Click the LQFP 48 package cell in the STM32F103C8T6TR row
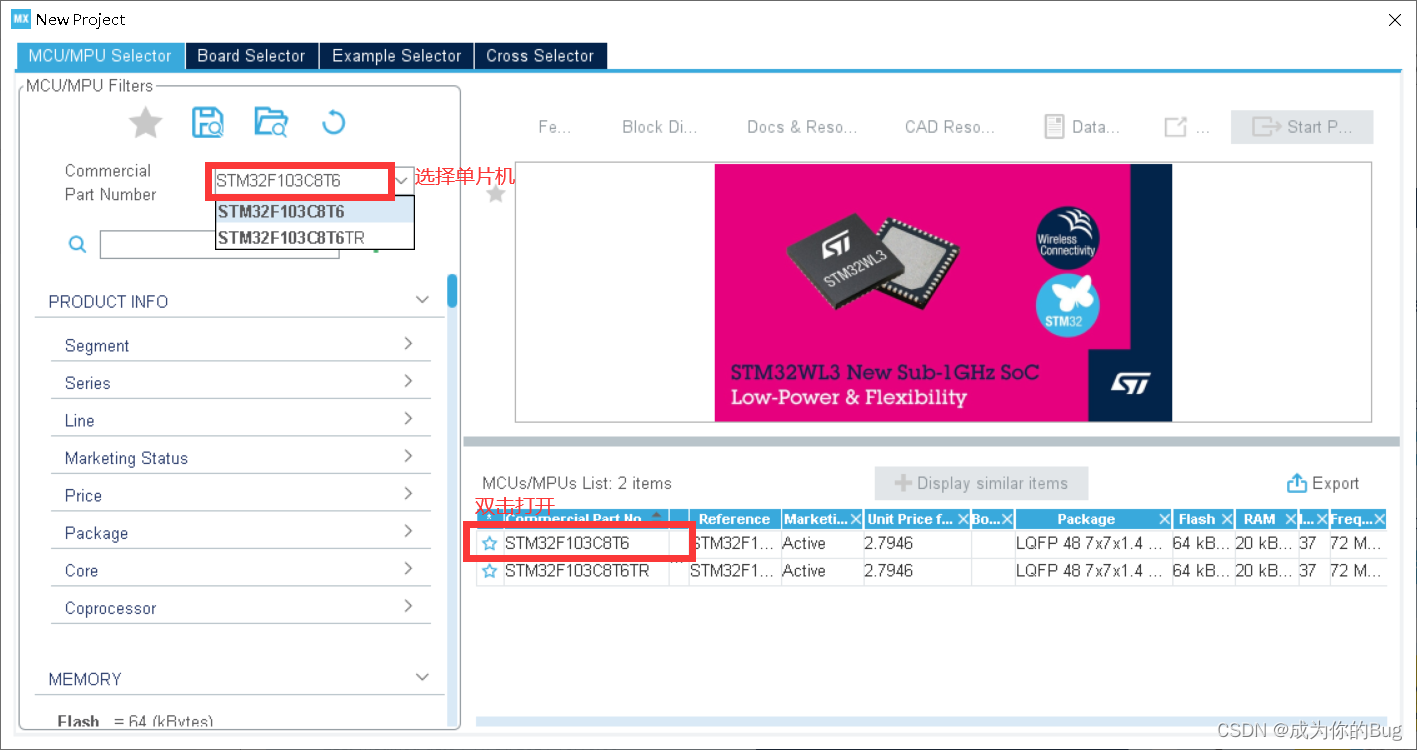The height and width of the screenshot is (750, 1417). [1091, 571]
